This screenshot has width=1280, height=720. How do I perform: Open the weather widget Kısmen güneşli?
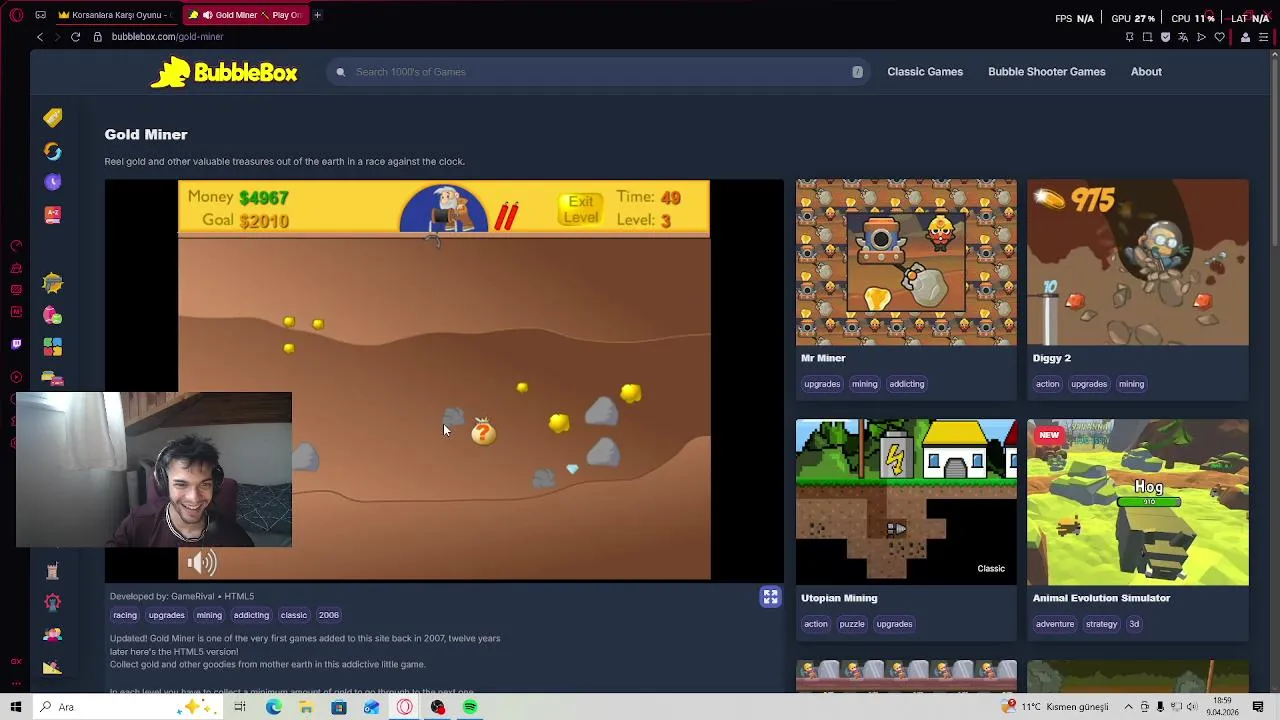(1056, 707)
